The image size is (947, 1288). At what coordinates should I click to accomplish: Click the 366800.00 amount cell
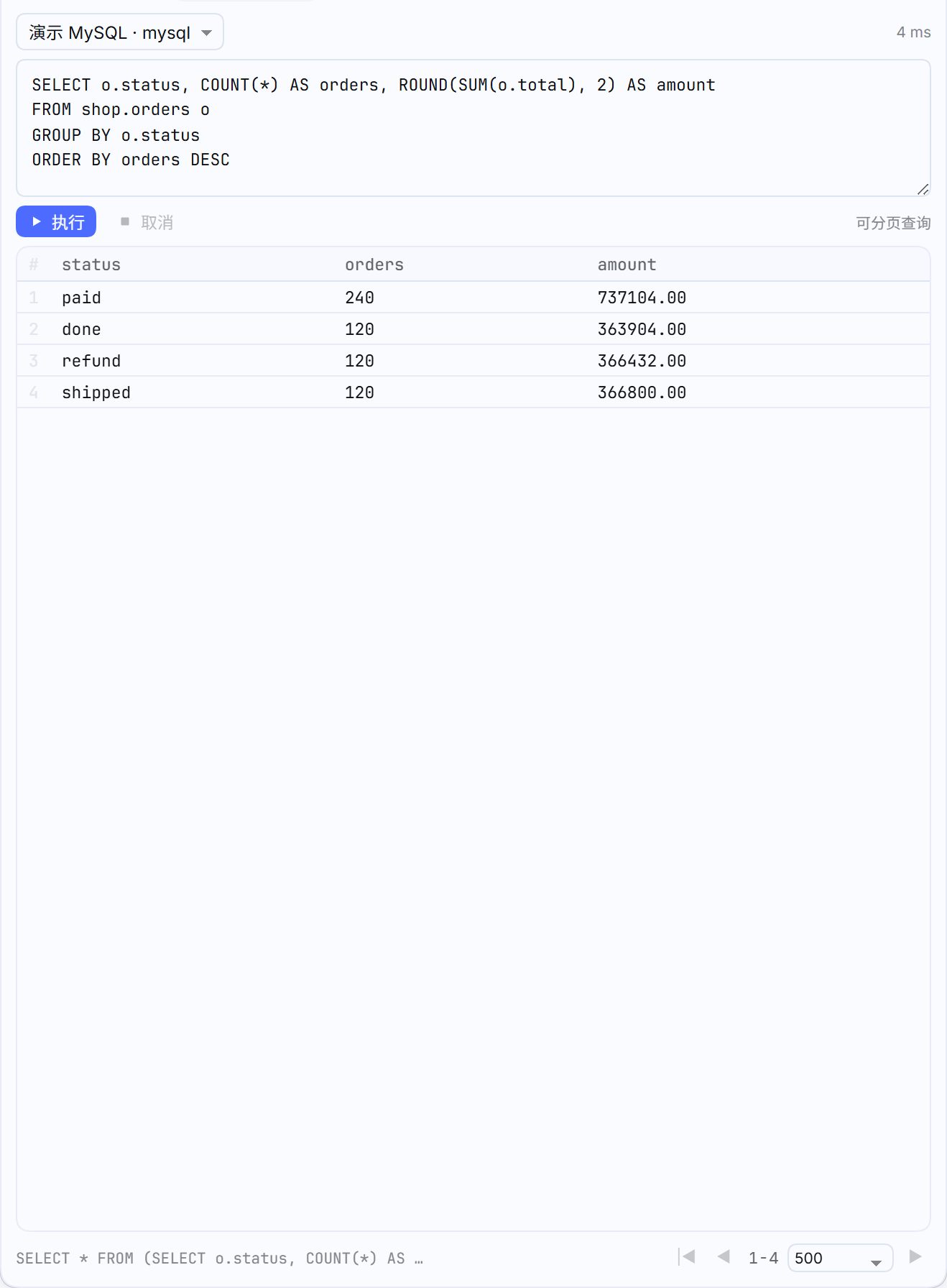642,392
